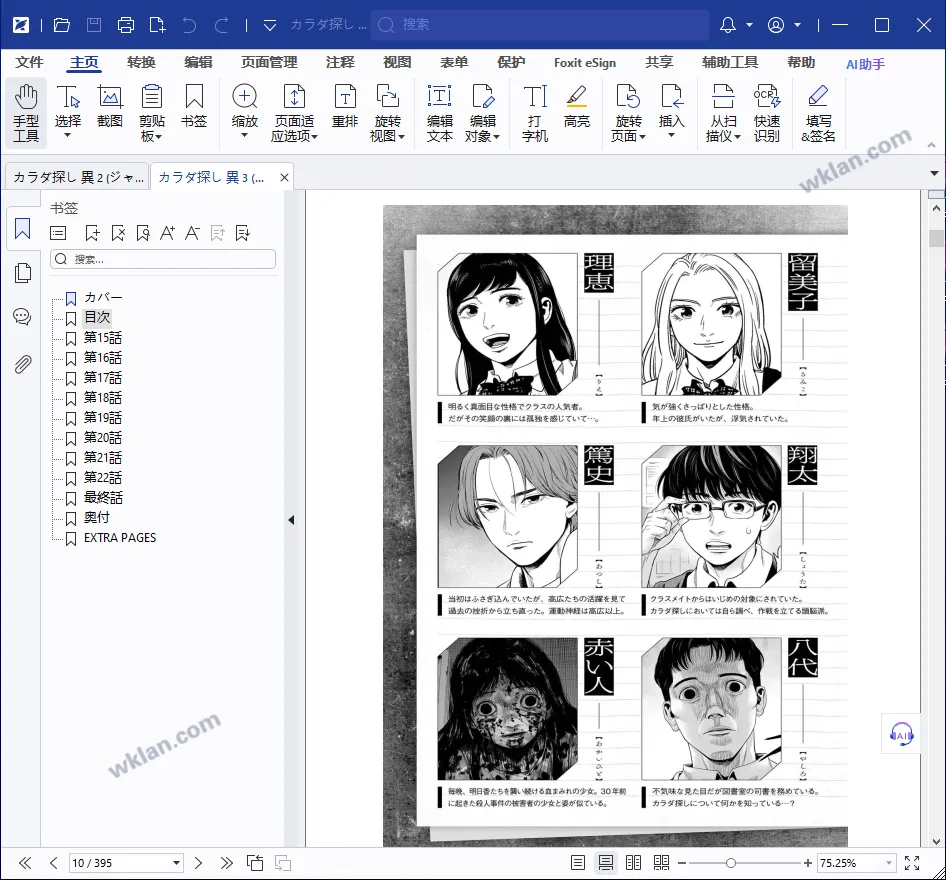Viewport: 946px width, 880px height.
Task: Close the カラダ探し 異 3 document tab
Action: coord(284,177)
